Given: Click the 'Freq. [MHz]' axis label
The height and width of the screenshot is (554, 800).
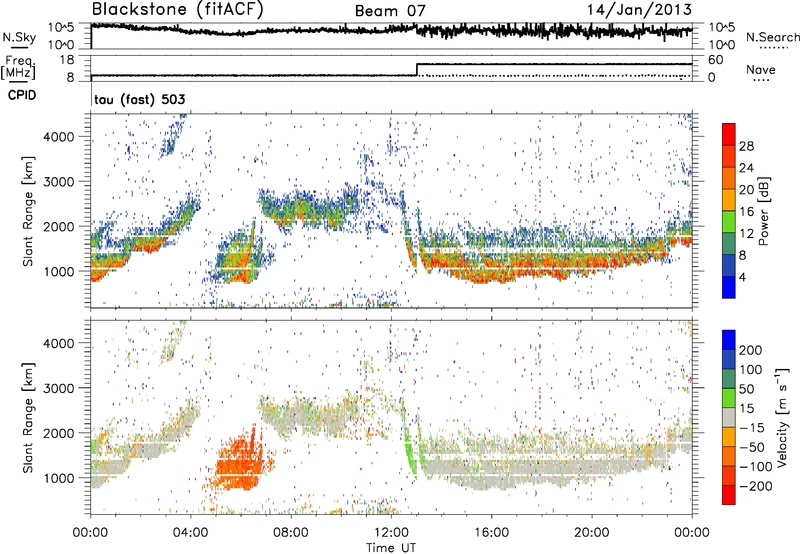Looking at the screenshot, I should click(x=18, y=67).
